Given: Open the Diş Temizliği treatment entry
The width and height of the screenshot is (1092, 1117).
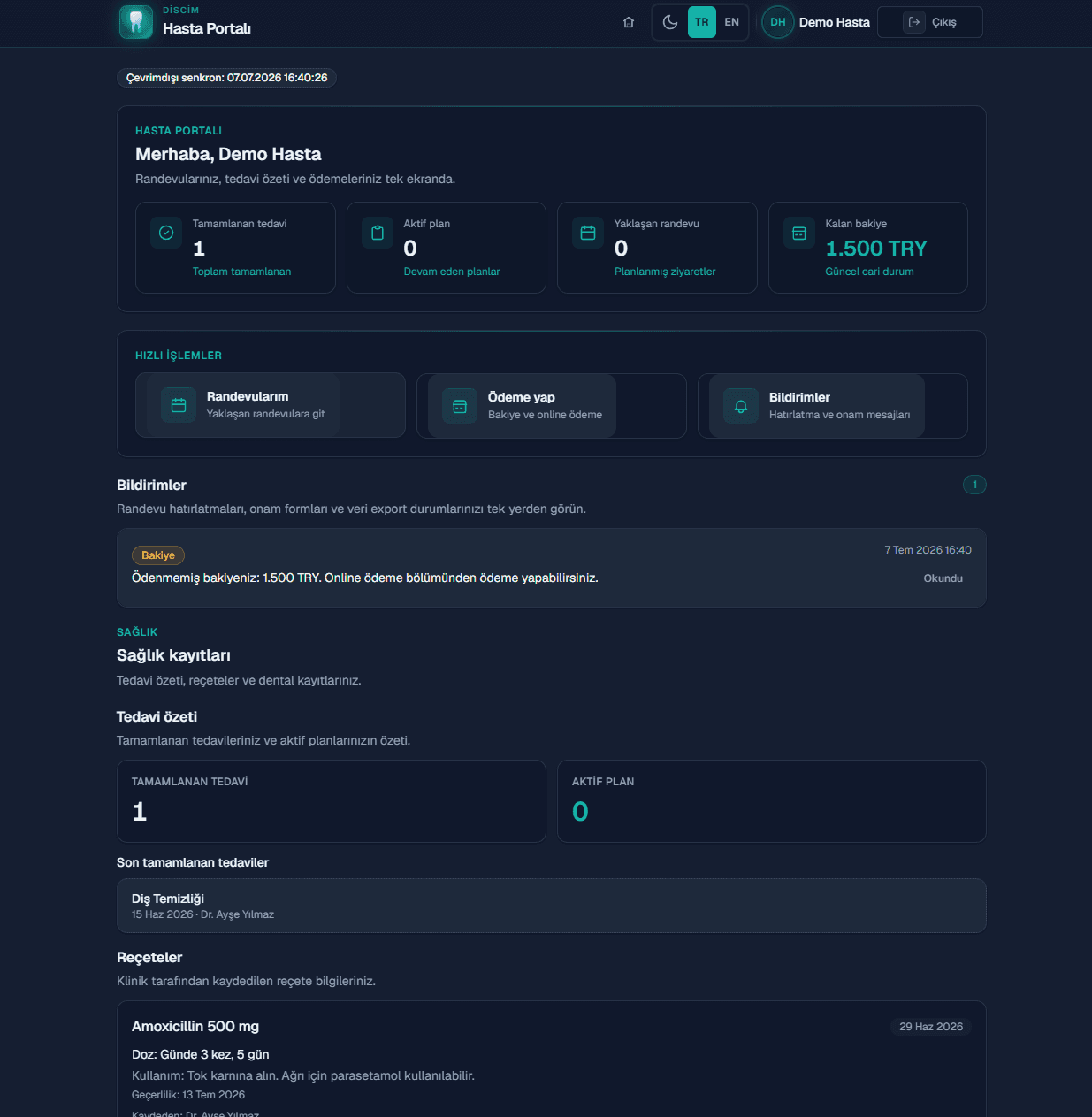Looking at the screenshot, I should coord(552,906).
